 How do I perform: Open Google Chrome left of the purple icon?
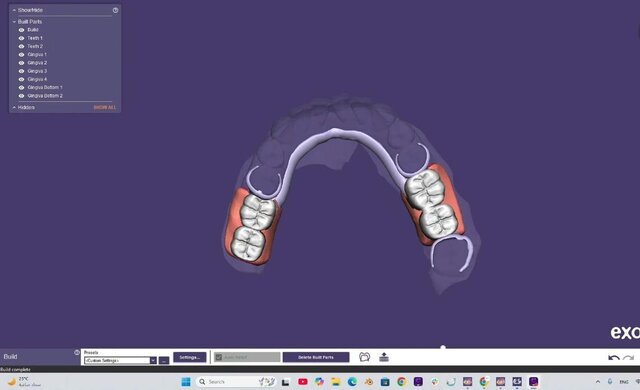point(402,382)
